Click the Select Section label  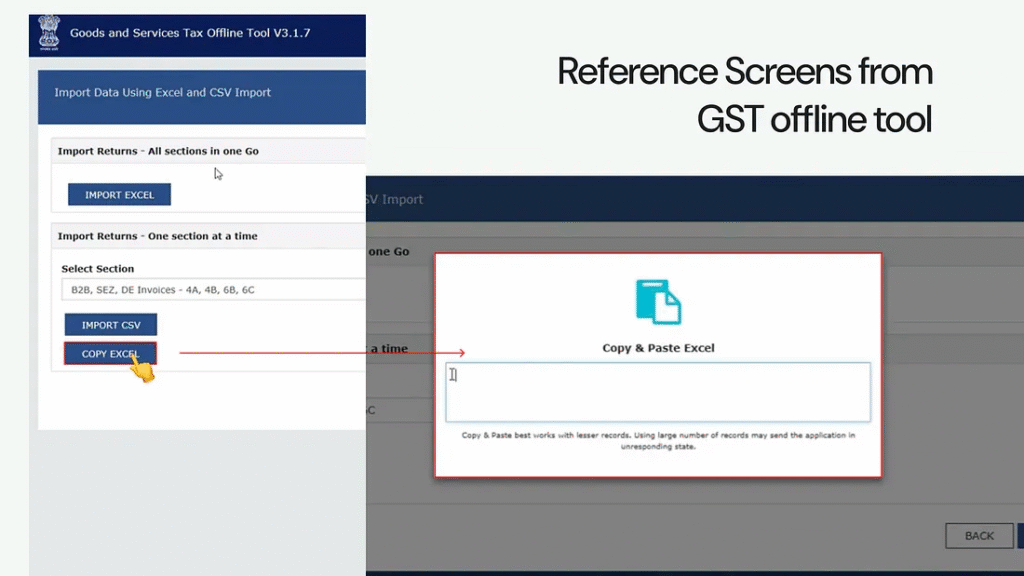[97, 269]
